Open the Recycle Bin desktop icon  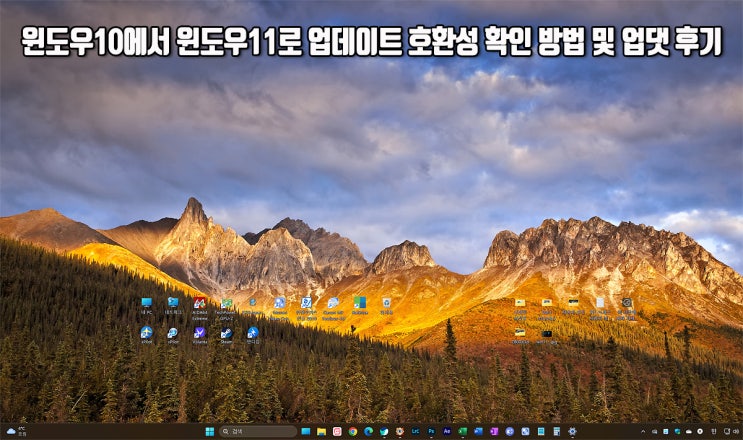click(x=387, y=306)
